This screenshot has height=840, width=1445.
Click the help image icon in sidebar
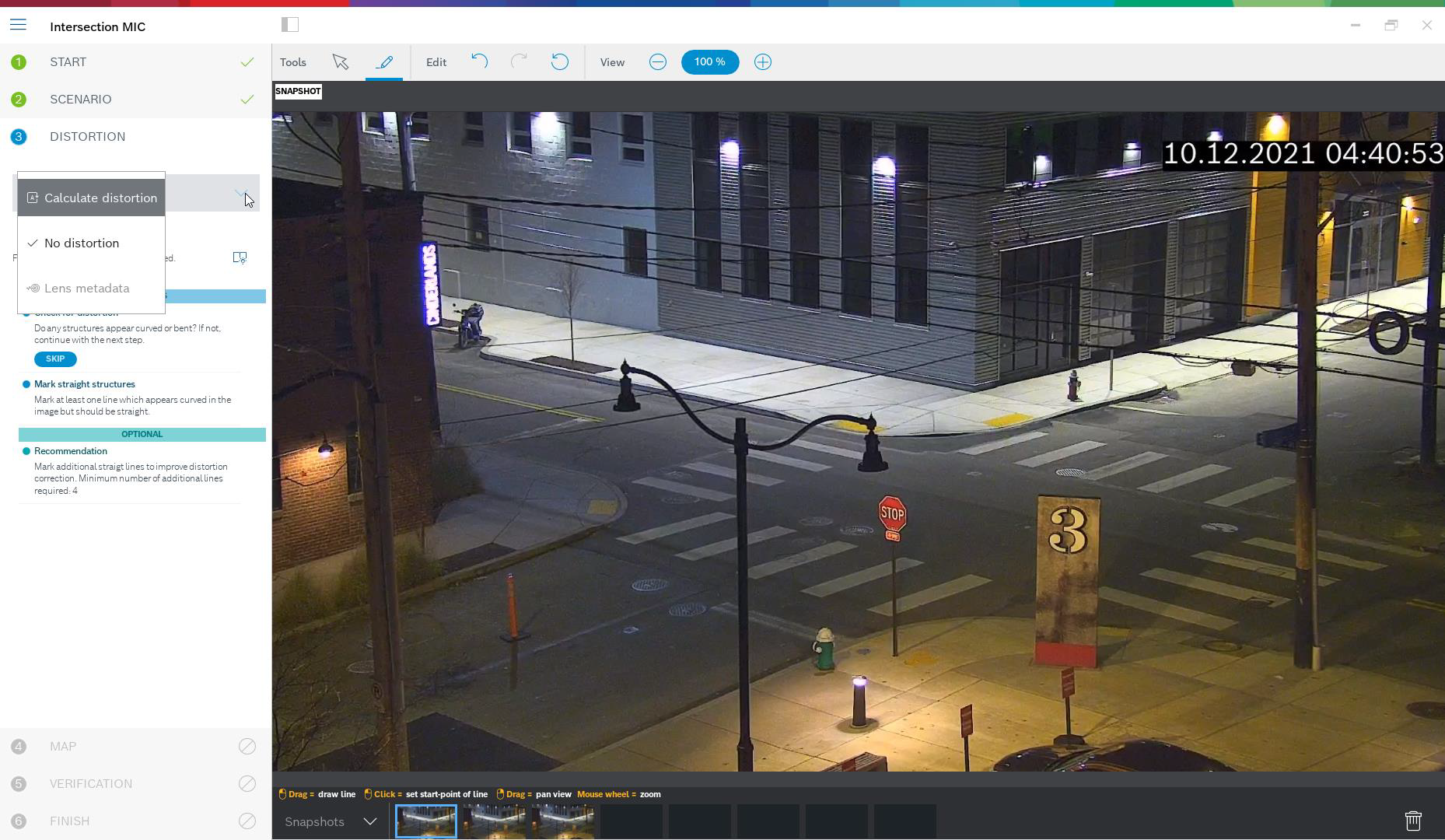240,257
